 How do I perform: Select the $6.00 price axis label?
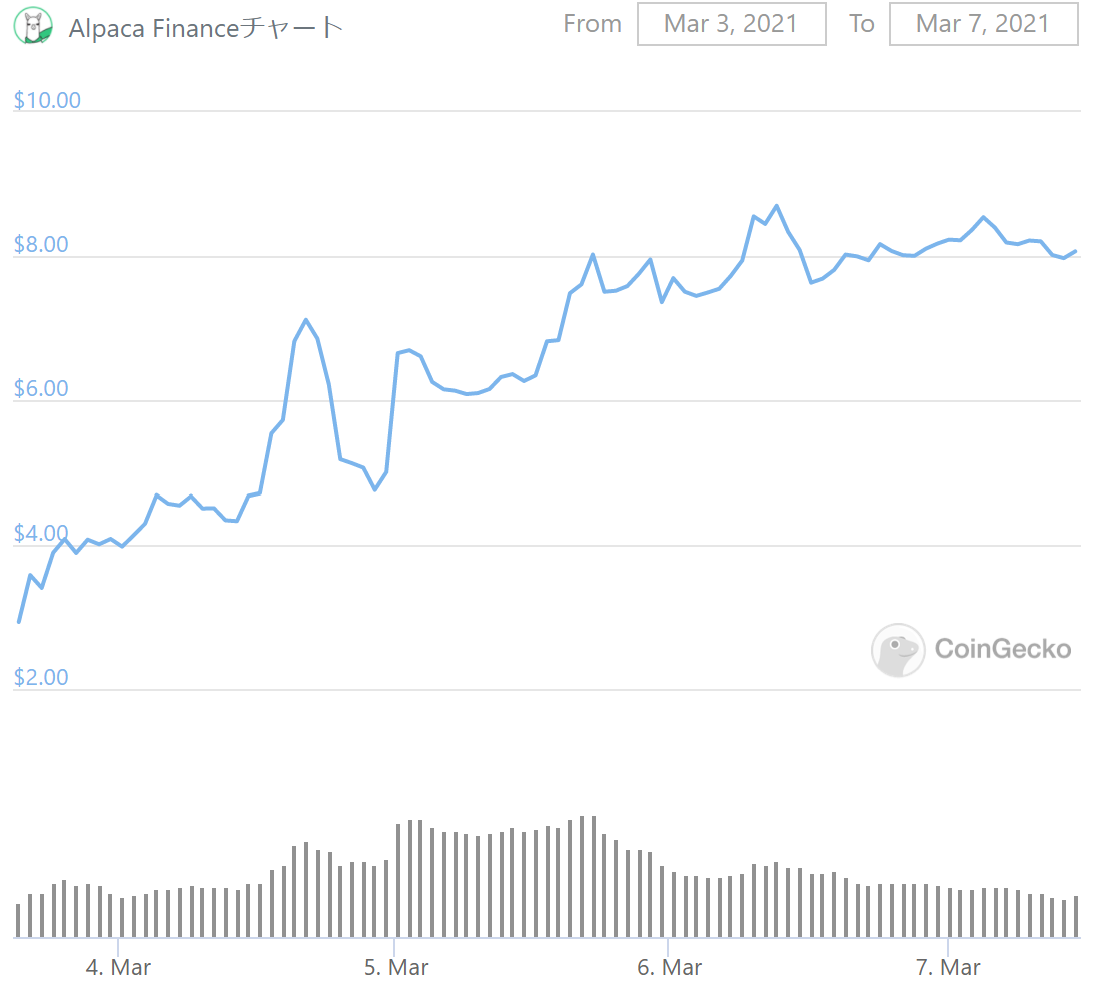point(41,388)
